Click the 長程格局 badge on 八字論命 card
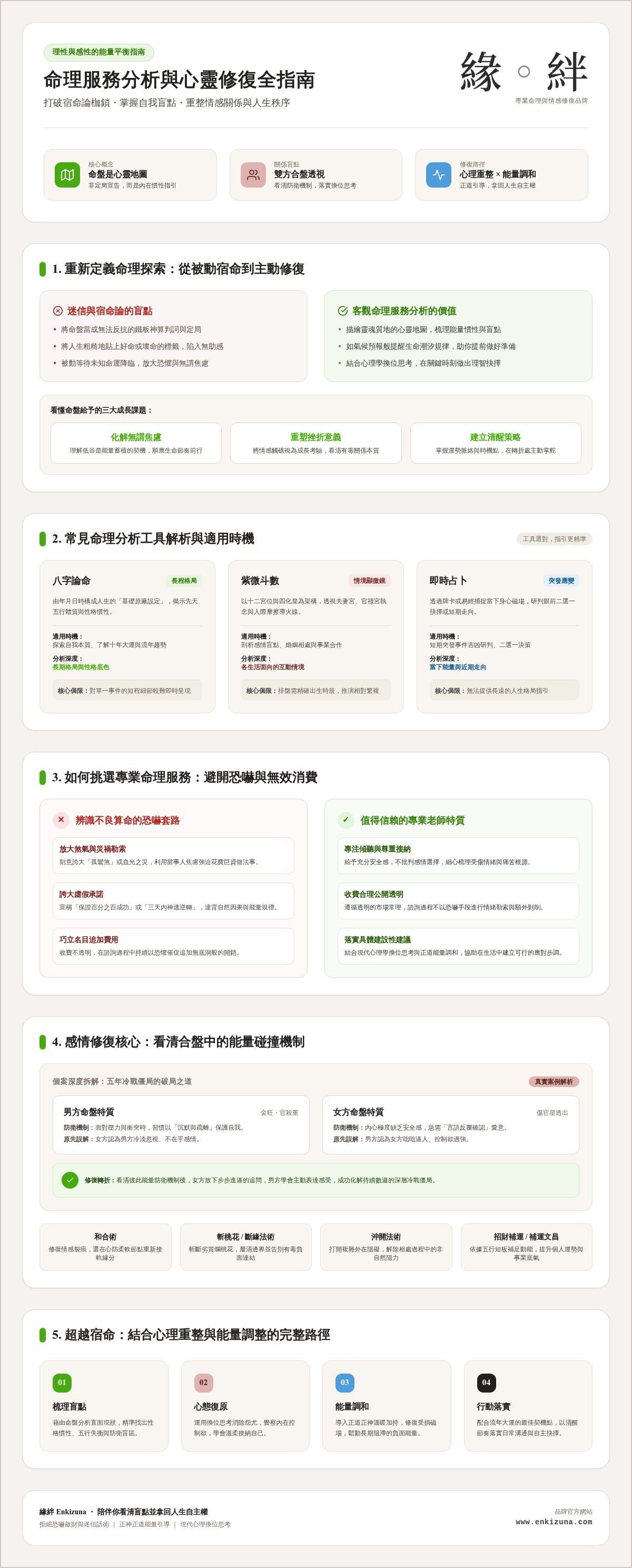The width and height of the screenshot is (632, 1568). [184, 581]
